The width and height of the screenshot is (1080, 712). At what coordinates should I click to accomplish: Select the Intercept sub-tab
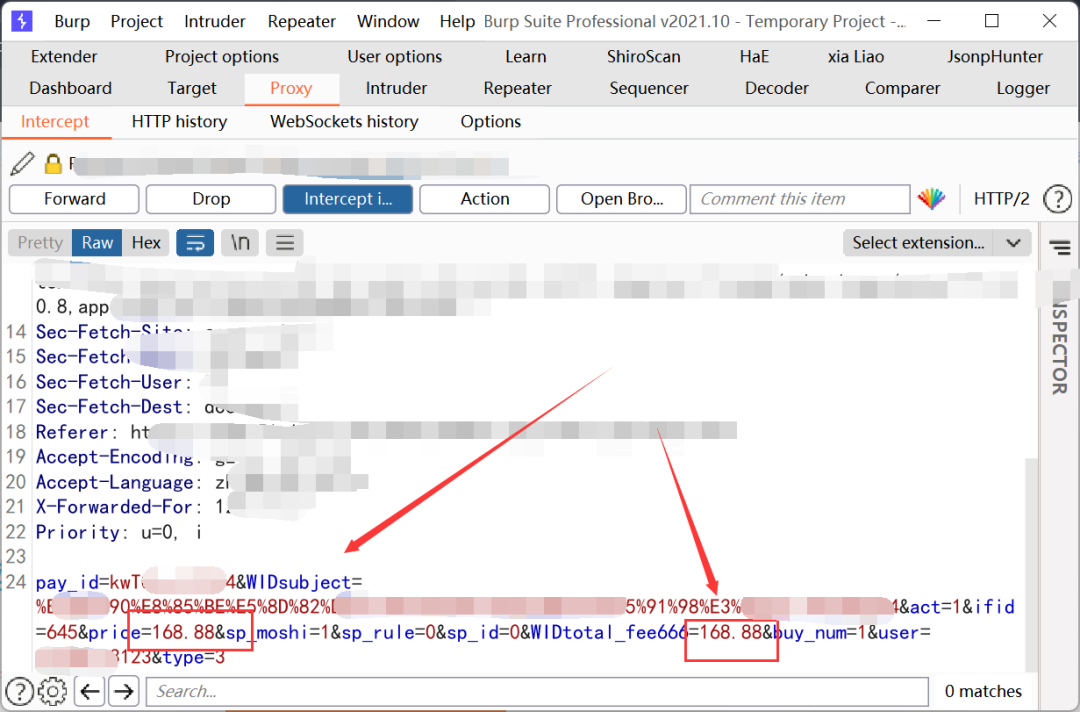coord(55,122)
